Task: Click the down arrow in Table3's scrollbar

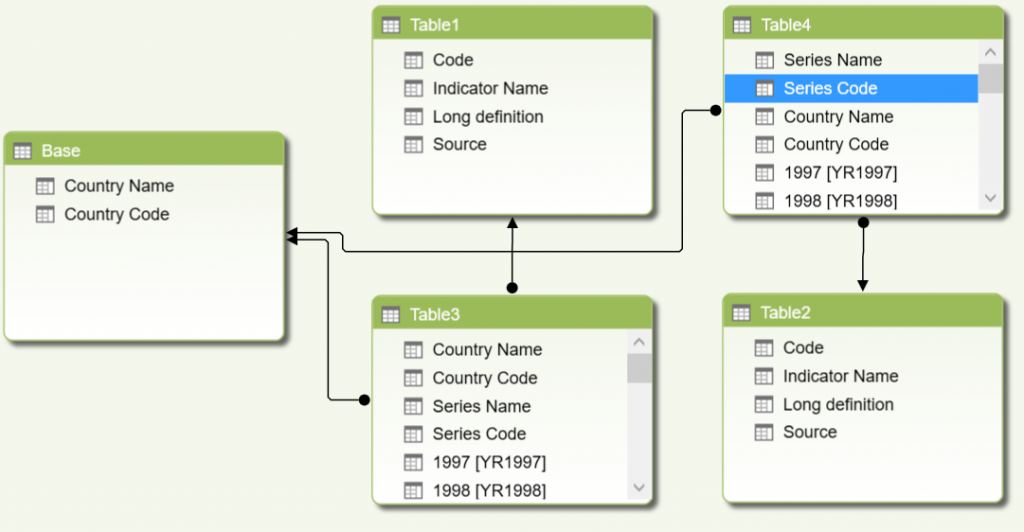Action: pyautogui.click(x=640, y=488)
